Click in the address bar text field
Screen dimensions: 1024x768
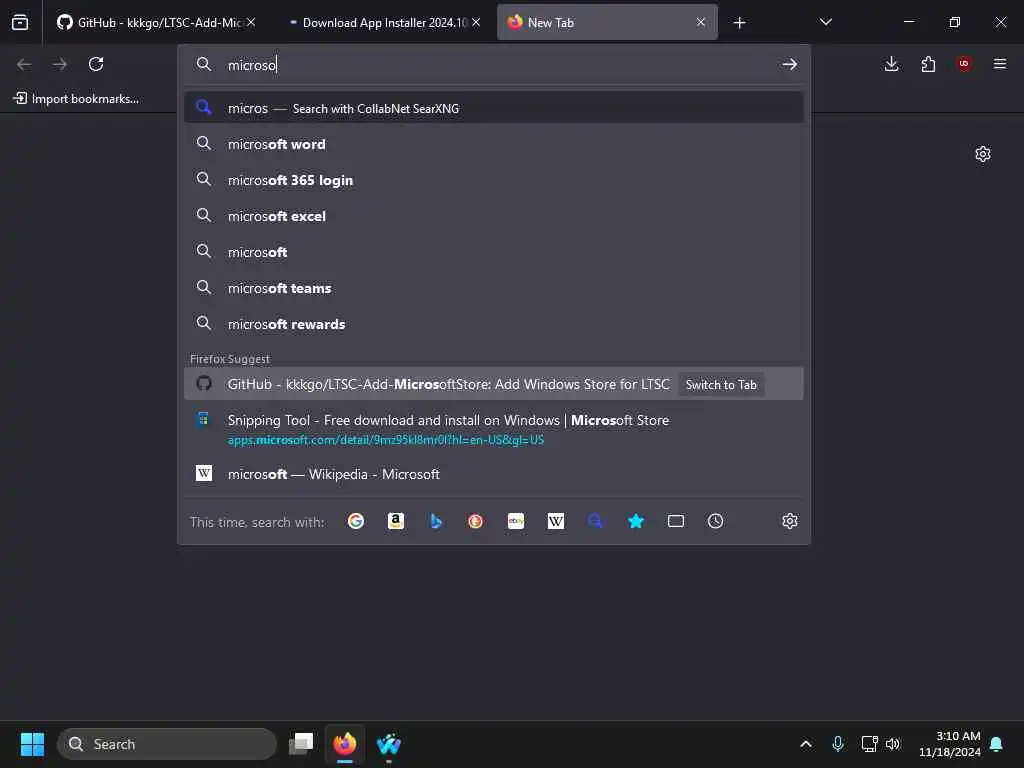coord(496,65)
